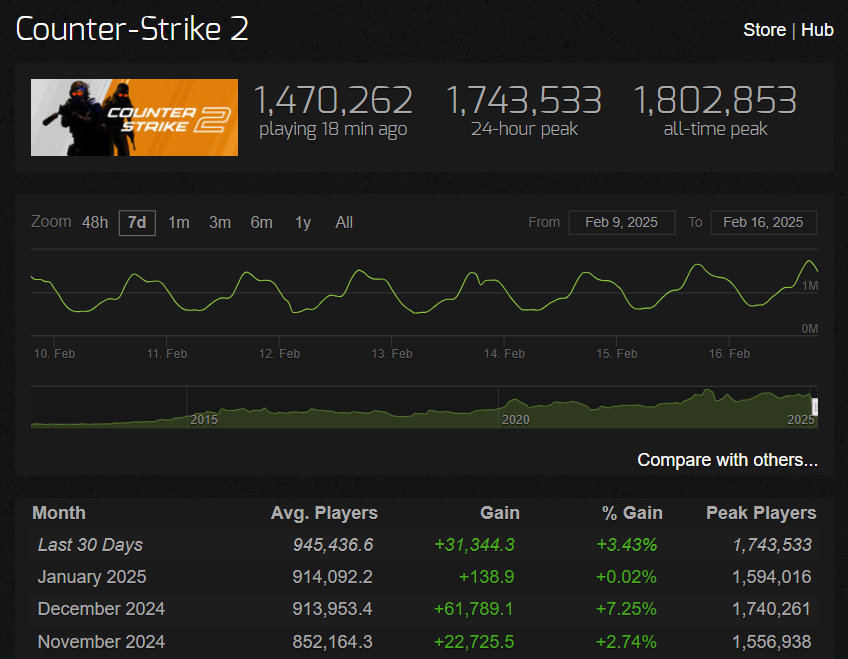The width and height of the screenshot is (848, 659).
Task: Select the January 2025 row label
Action: [x=92, y=577]
